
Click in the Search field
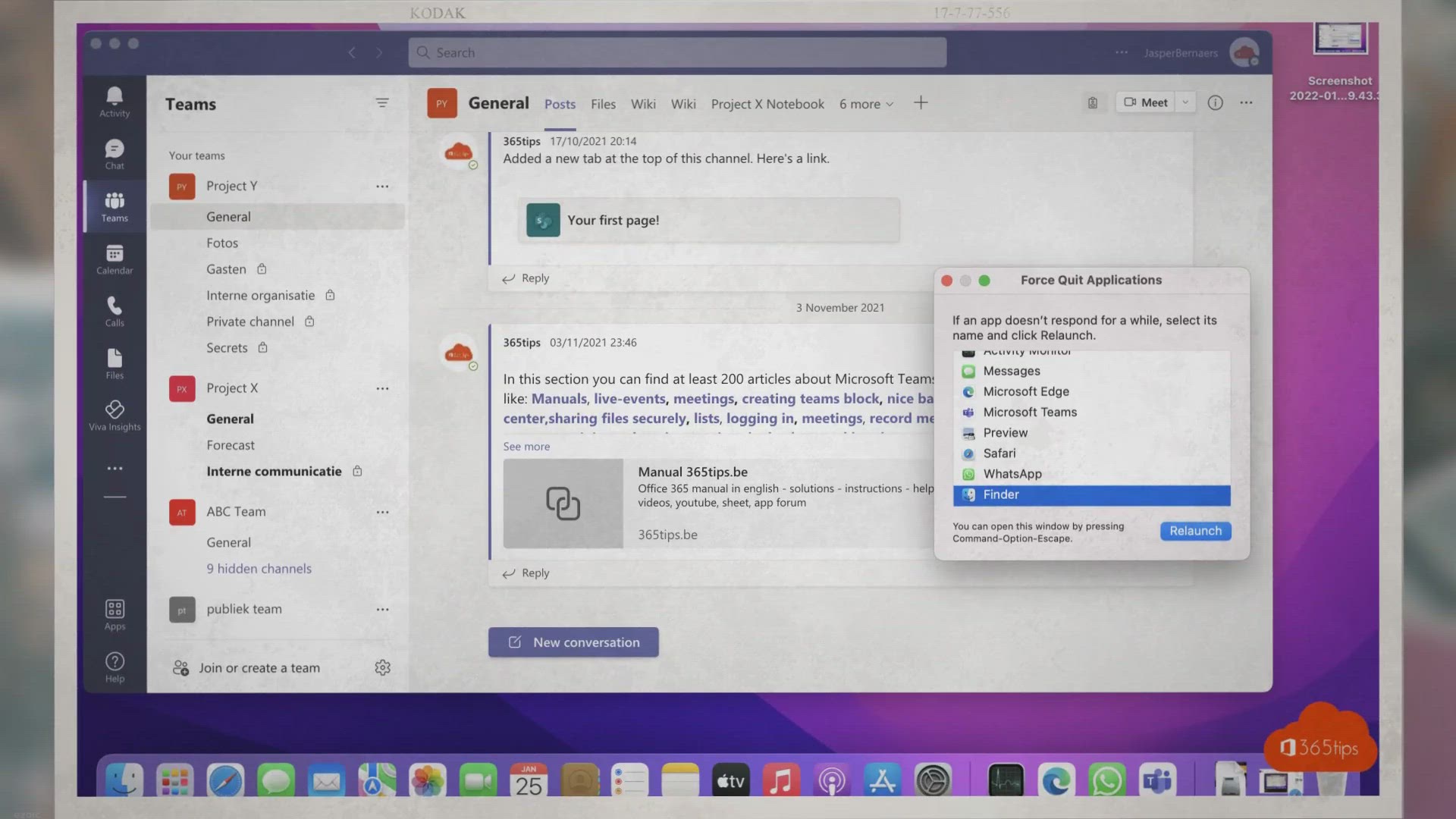(677, 52)
